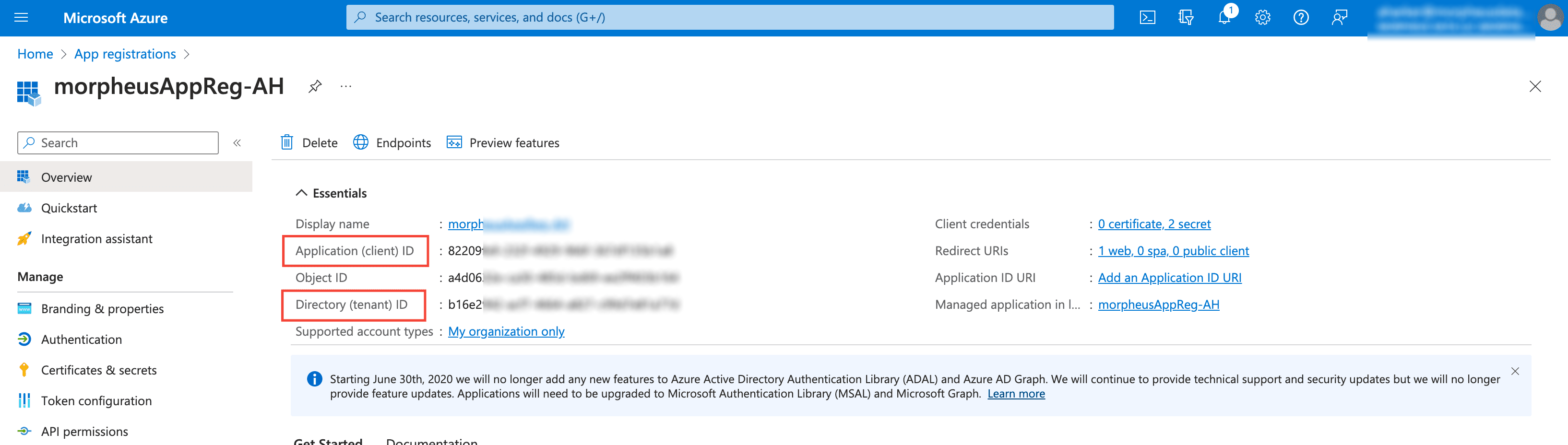Viewport: 1568px width, 445px height.
Task: Open the ellipsis more options menu
Action: (346, 86)
